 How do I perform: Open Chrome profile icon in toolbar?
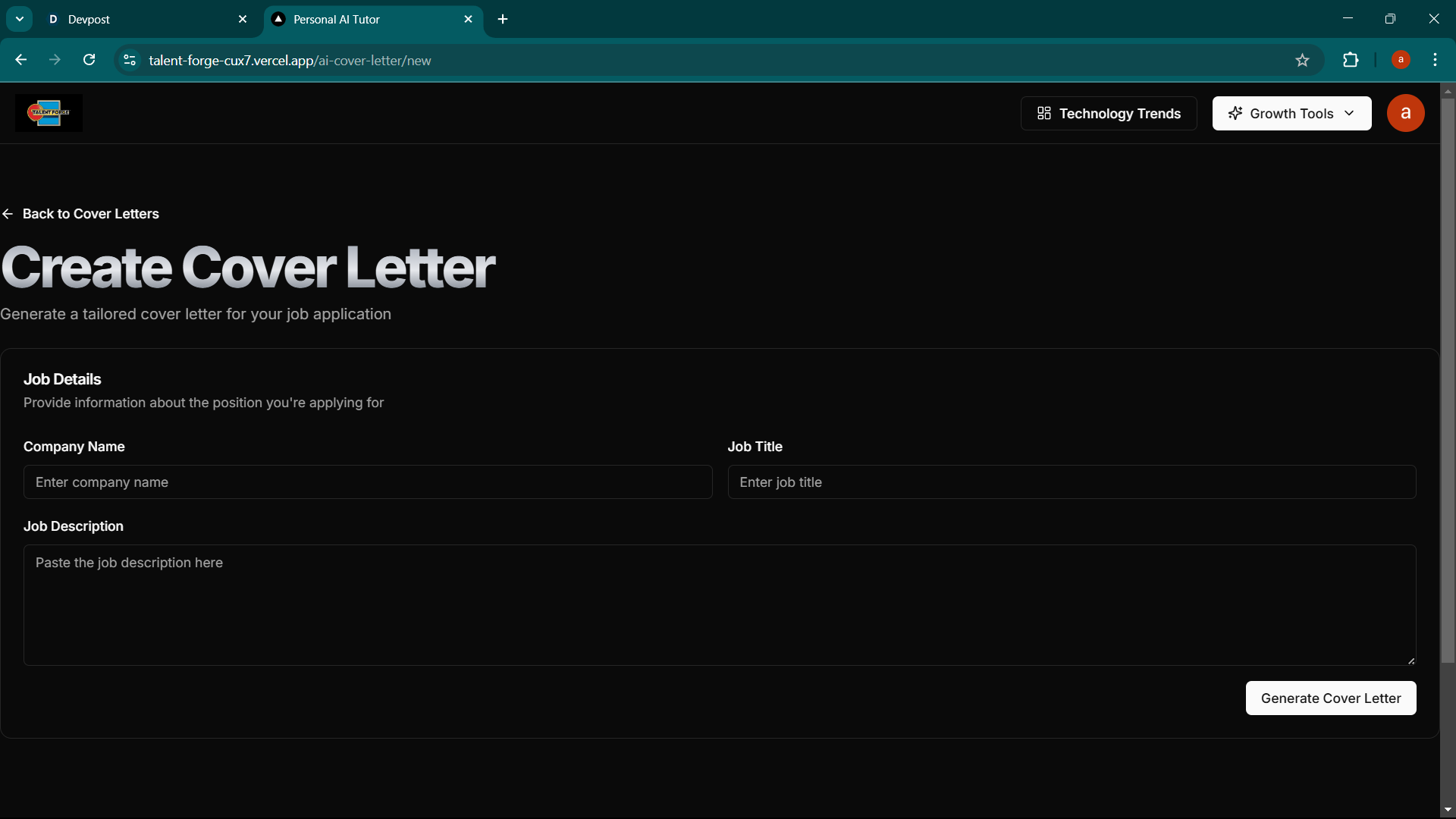[1401, 60]
